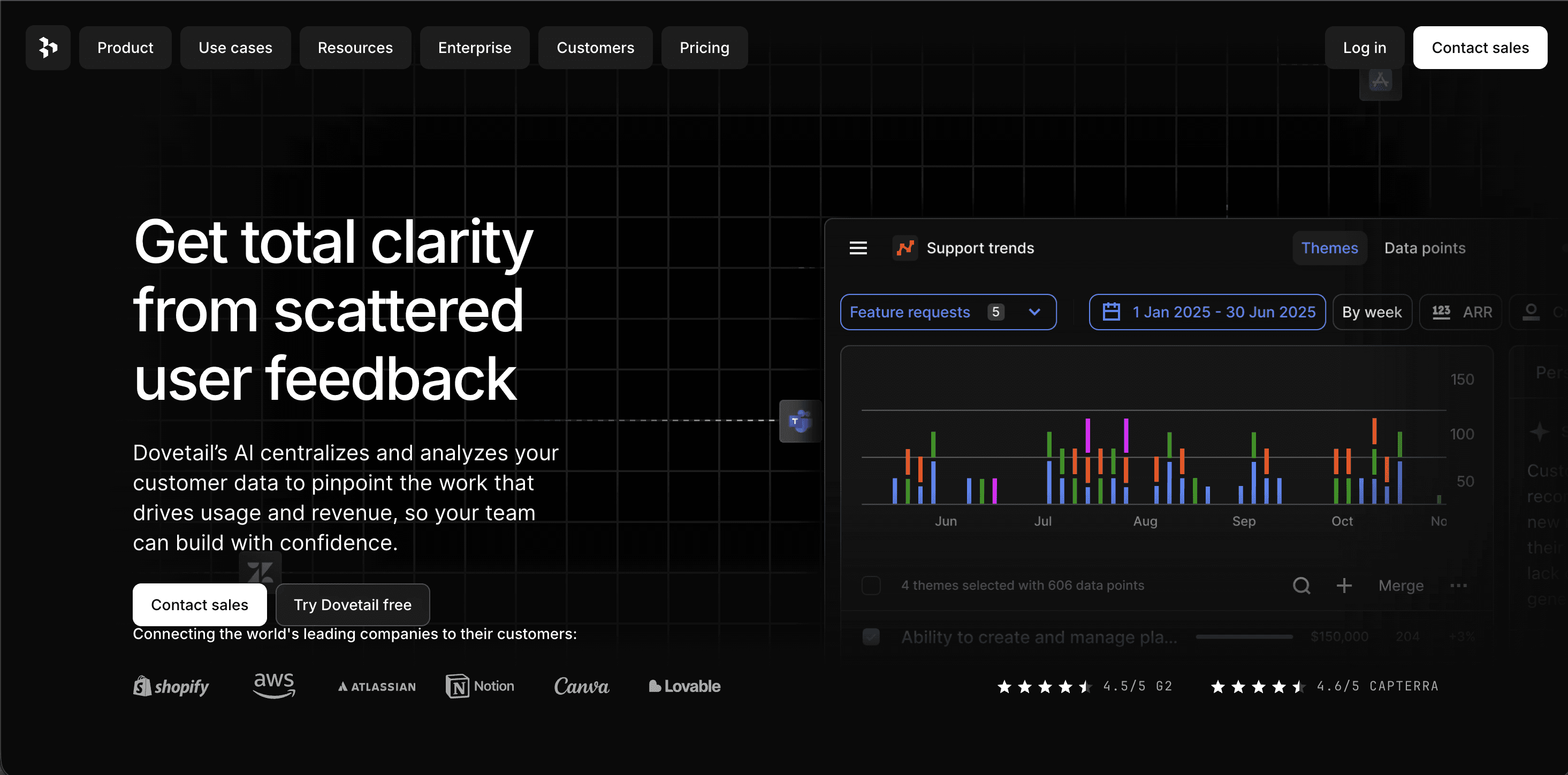Click Try Dovetail free button
The height and width of the screenshot is (775, 1568).
(x=353, y=605)
